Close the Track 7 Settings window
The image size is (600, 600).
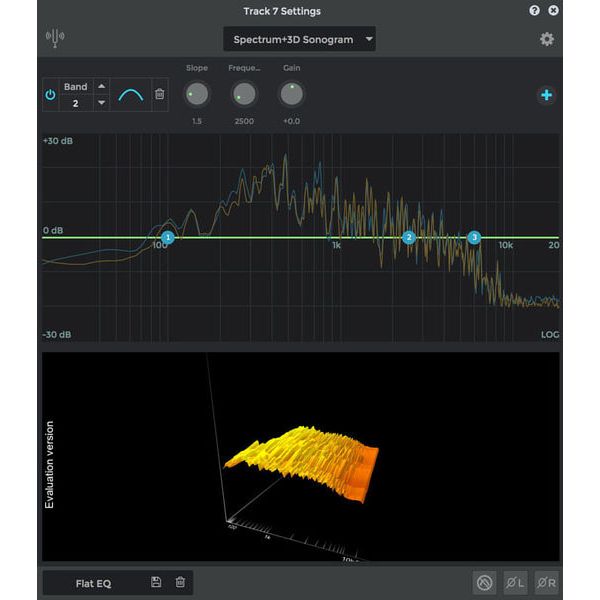(x=553, y=10)
